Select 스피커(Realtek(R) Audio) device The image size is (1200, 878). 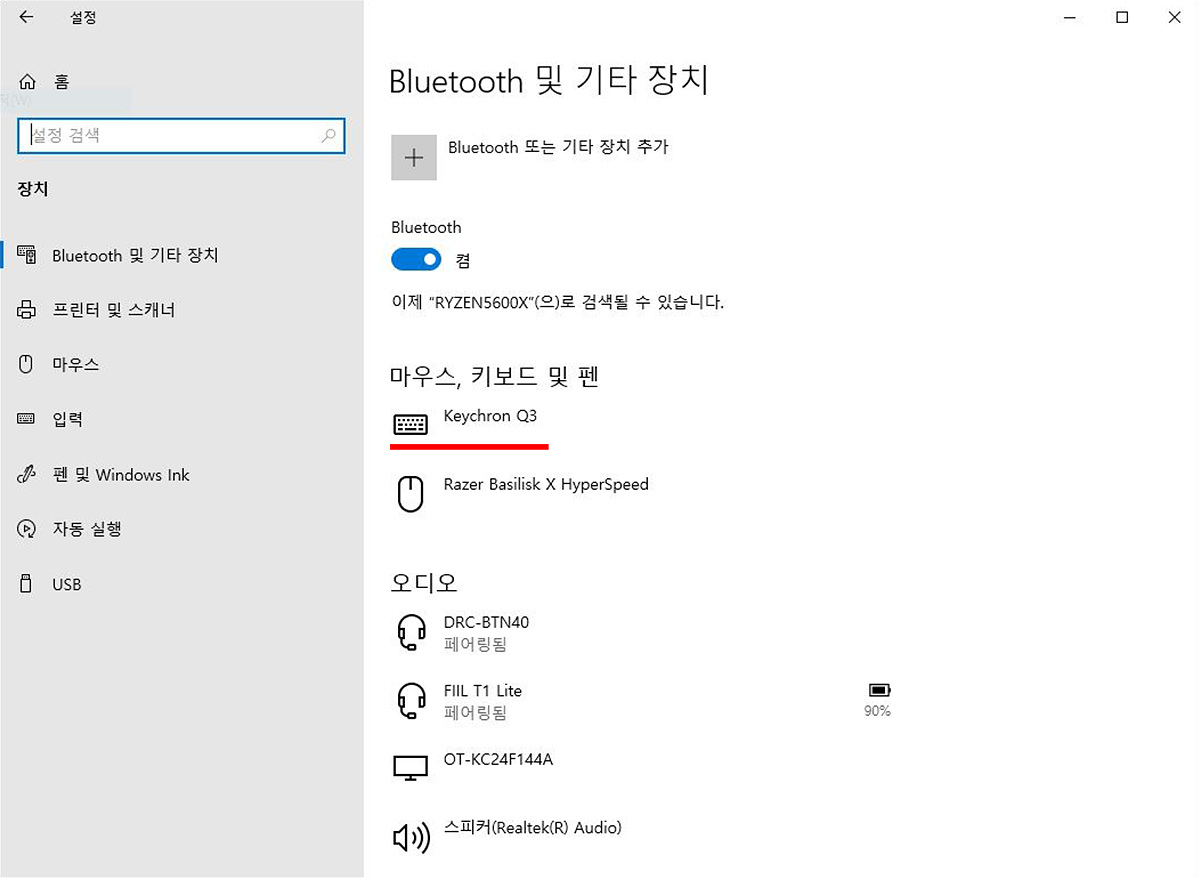pos(533,828)
